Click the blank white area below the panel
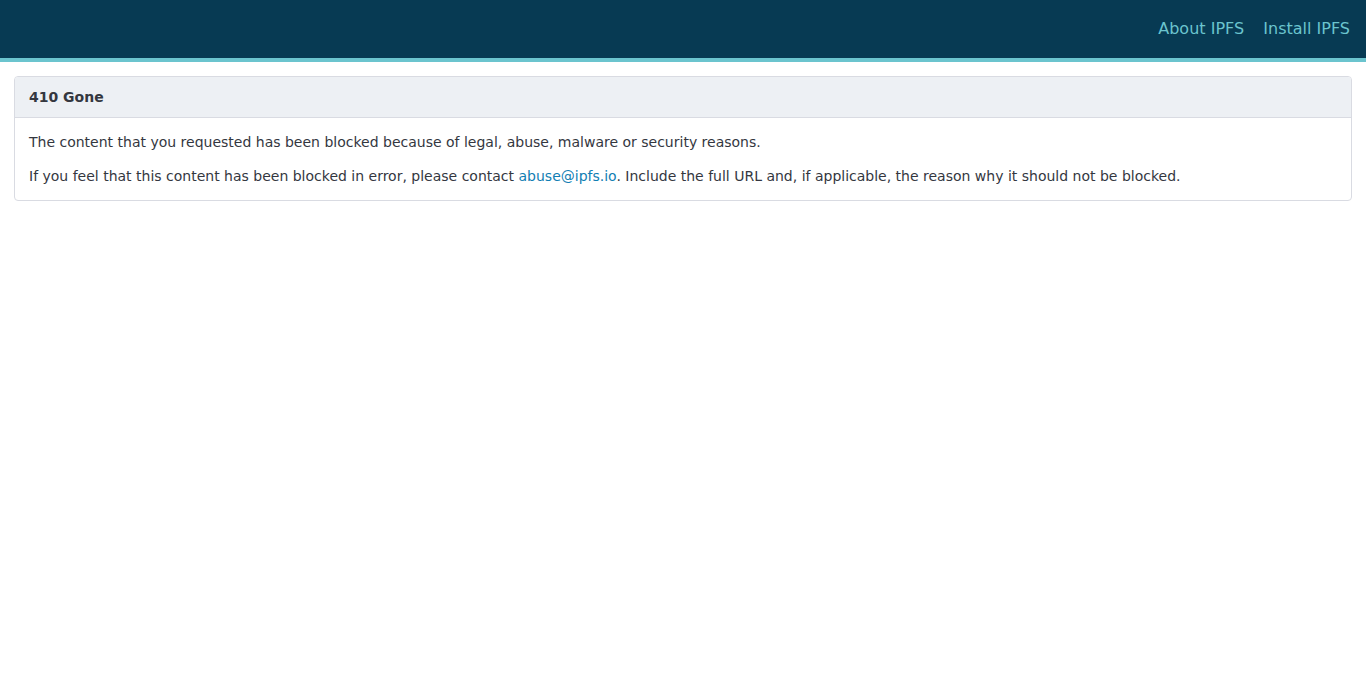This screenshot has width=1366, height=681. [x=683, y=440]
